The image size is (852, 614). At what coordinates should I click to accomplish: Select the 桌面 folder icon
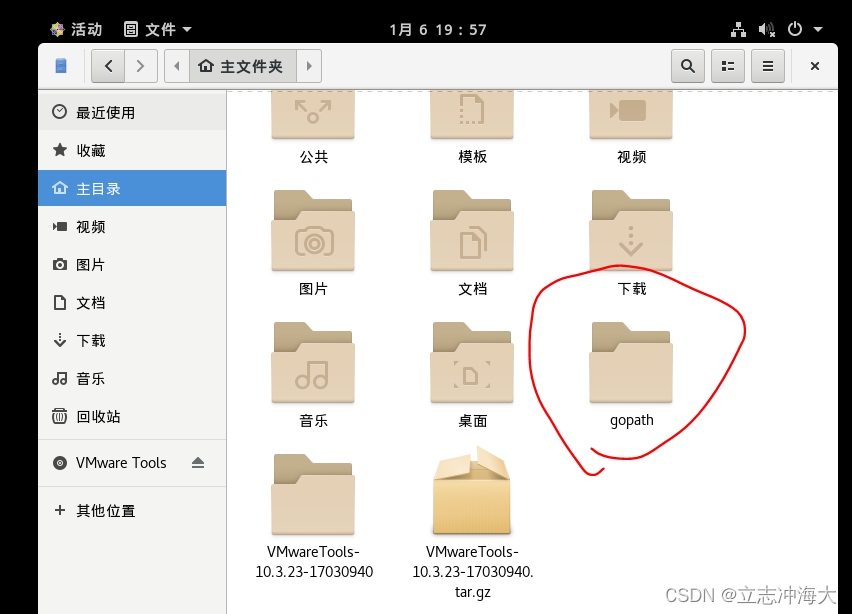[x=472, y=362]
